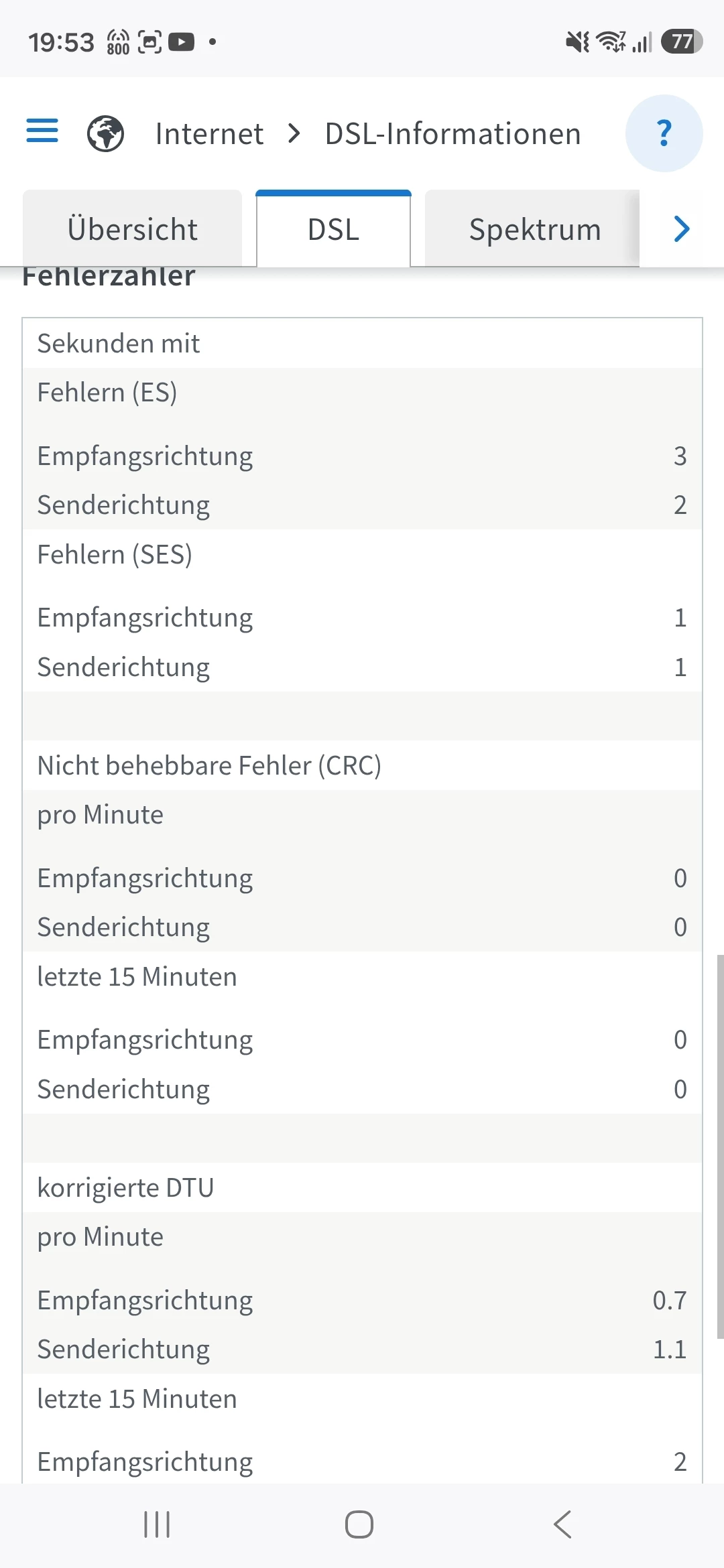
Task: Tap the Android home button
Action: [359, 1524]
